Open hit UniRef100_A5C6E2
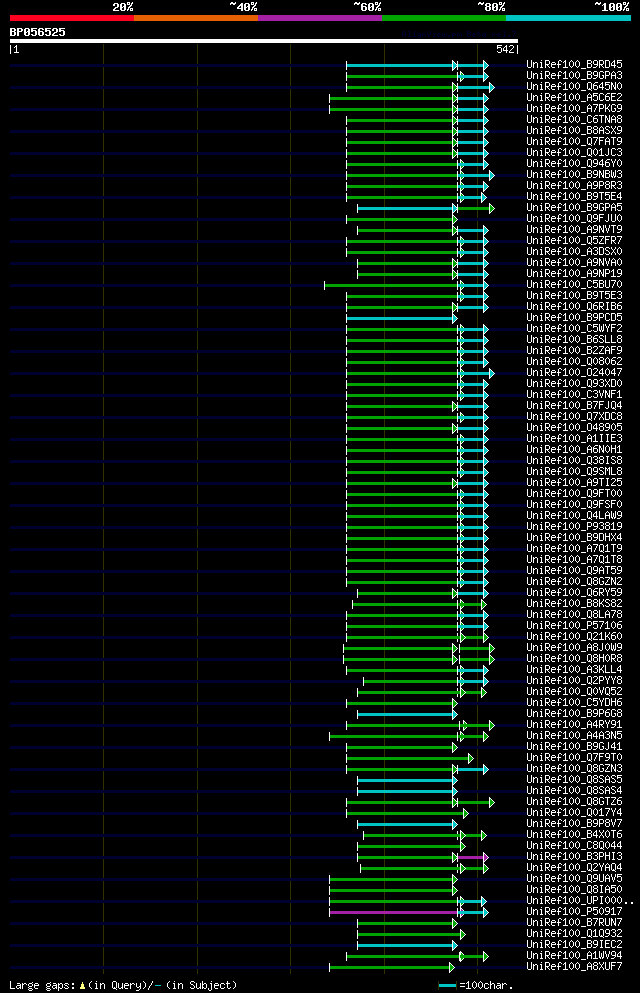 click(574, 98)
